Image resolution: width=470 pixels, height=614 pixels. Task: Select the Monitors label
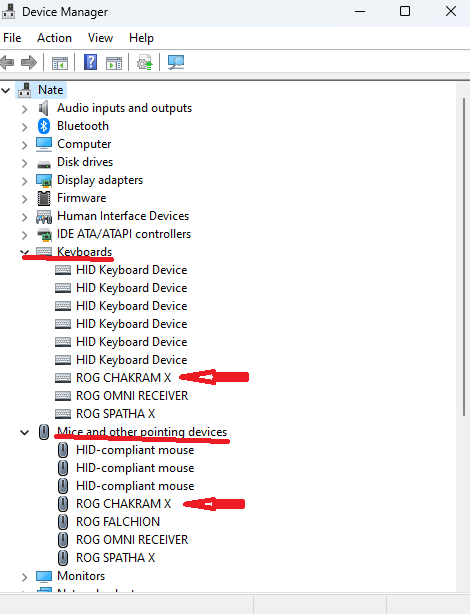pos(81,576)
